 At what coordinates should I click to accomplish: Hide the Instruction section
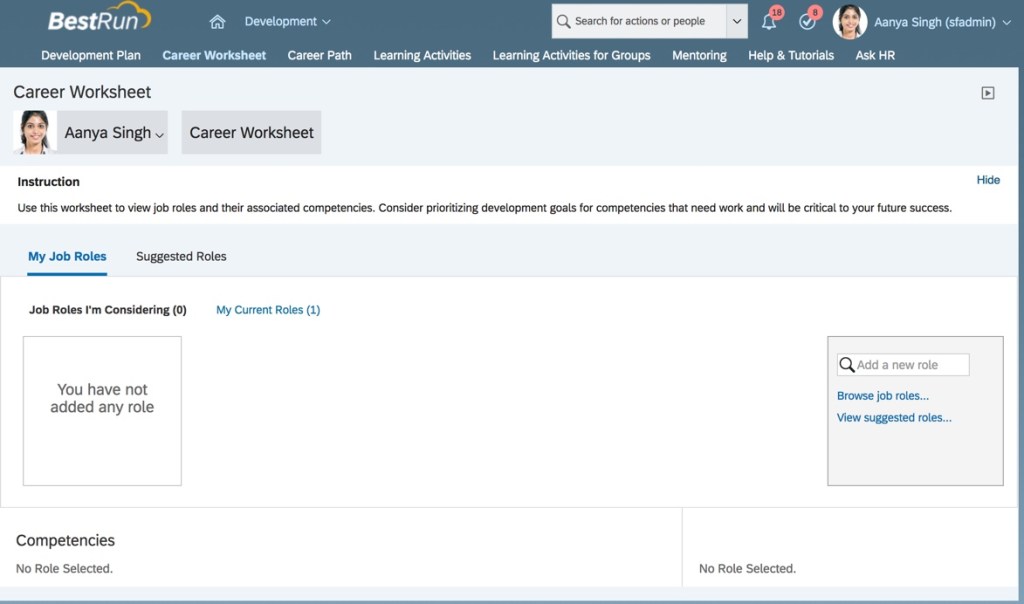pos(987,180)
